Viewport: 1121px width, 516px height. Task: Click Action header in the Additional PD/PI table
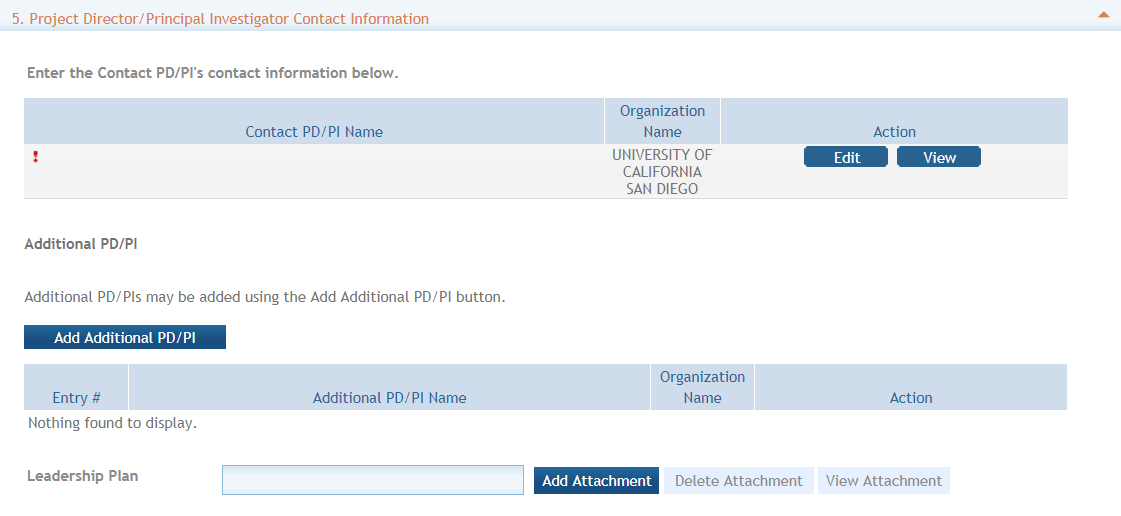pos(911,397)
